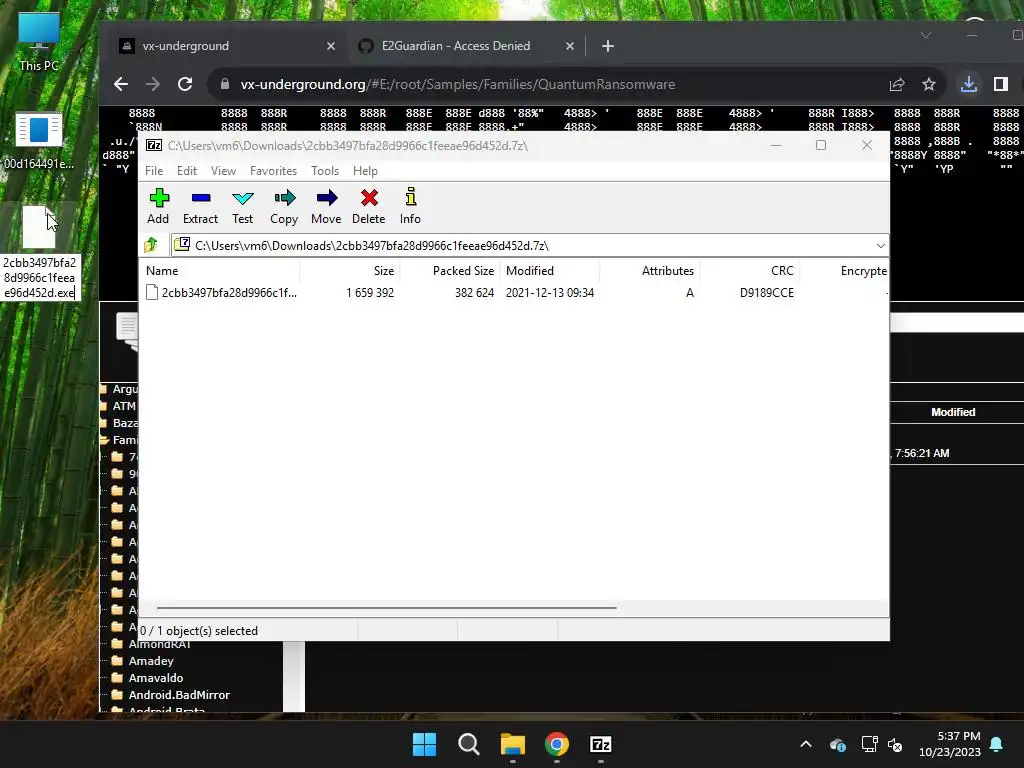1024x768 pixels.
Task: Click the 2cbb3497bfa2...exe file name edit box
Action: pos(40,278)
